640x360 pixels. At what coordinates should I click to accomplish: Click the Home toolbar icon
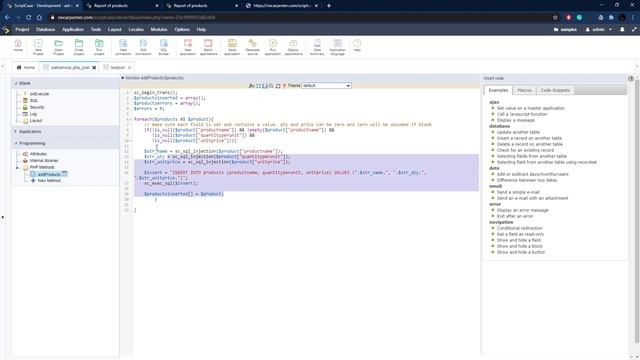[x=18, y=46]
